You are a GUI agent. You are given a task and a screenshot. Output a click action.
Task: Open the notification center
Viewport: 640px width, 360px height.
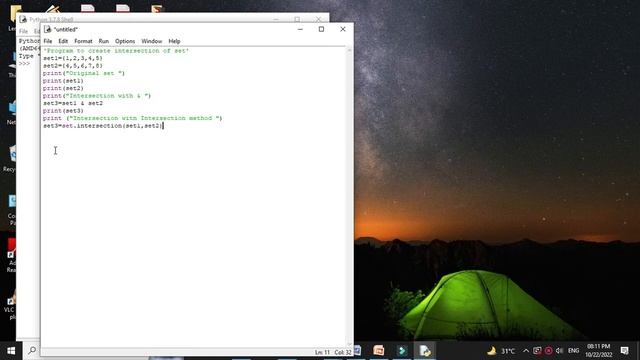point(624,351)
